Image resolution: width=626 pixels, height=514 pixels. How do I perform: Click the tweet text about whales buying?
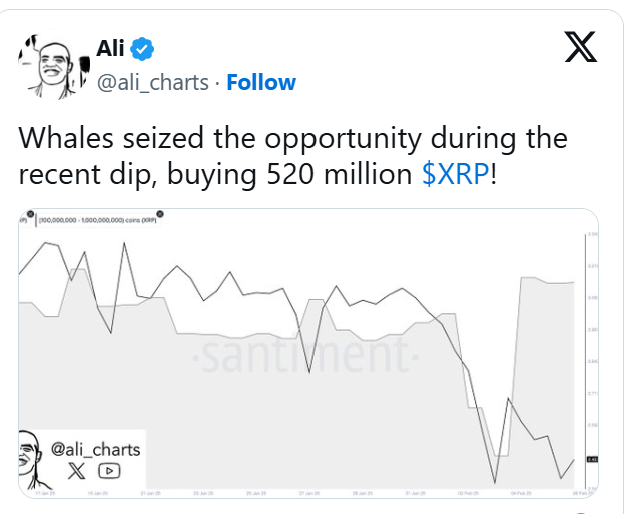coord(291,155)
